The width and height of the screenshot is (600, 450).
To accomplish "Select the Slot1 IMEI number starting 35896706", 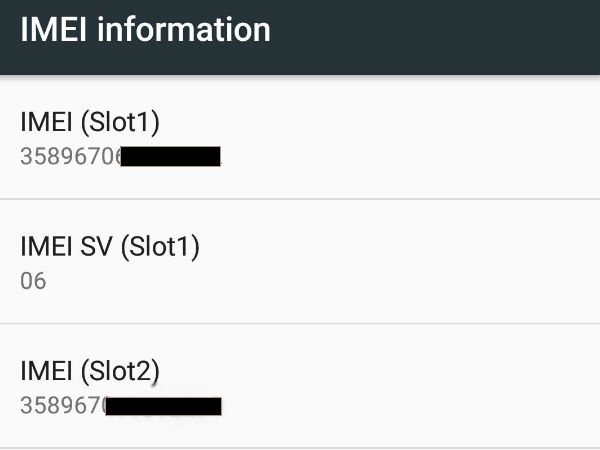I will click(x=70, y=156).
